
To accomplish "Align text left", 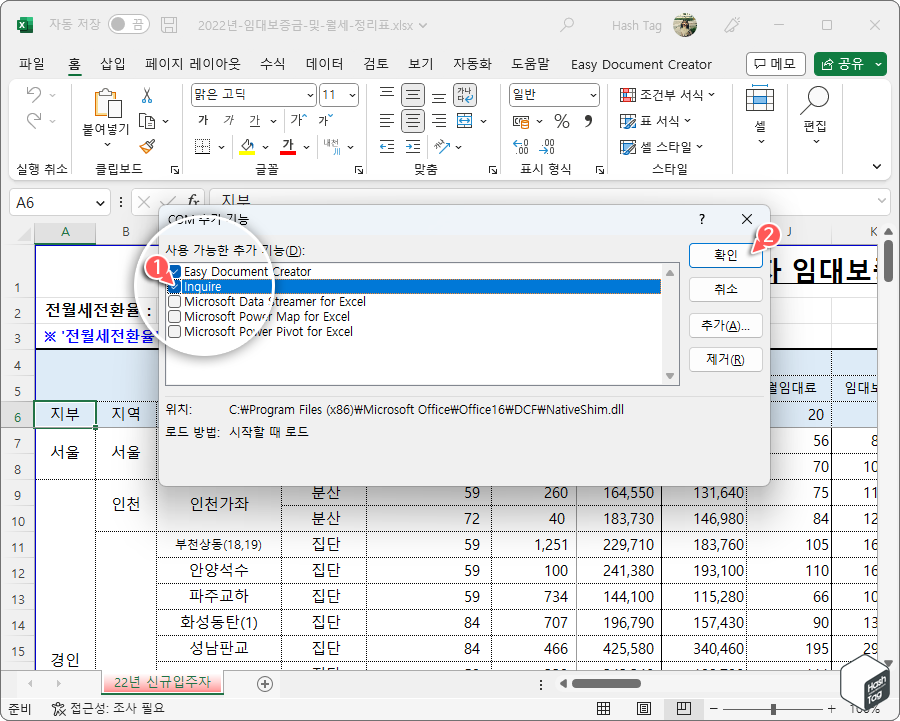I will pyautogui.click(x=387, y=121).
